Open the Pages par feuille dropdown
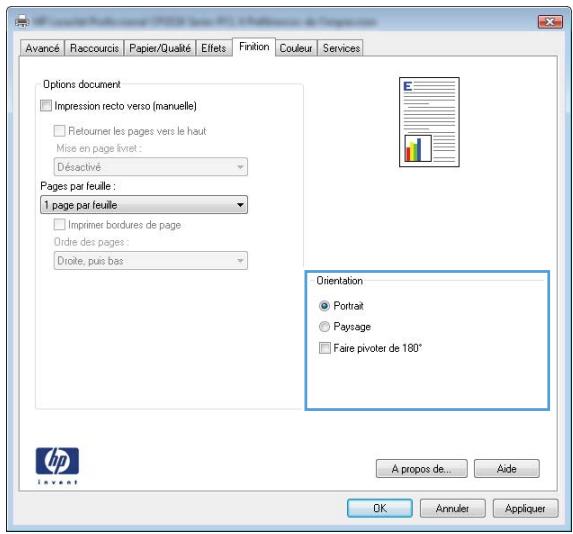 144,205
